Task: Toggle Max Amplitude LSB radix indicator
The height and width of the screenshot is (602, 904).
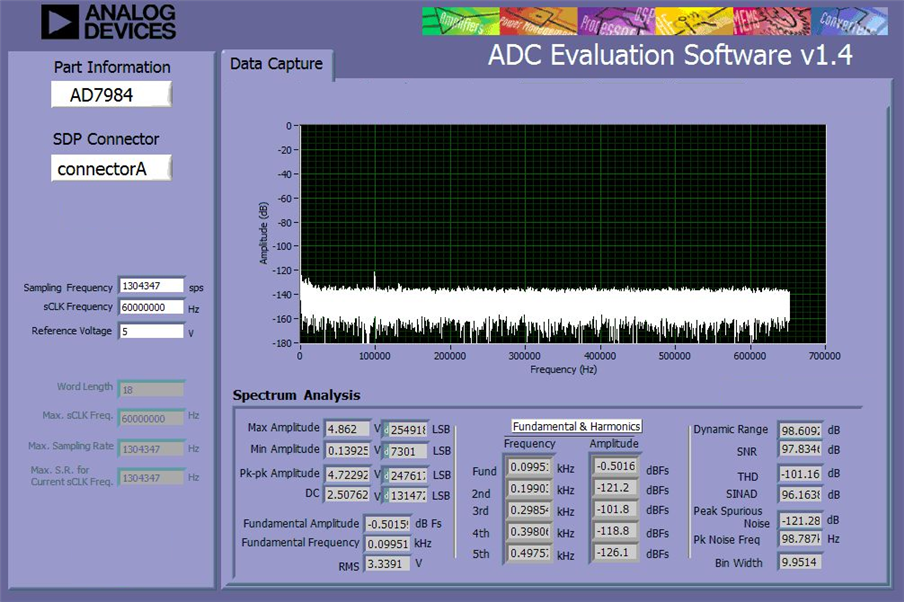Action: [x=386, y=430]
